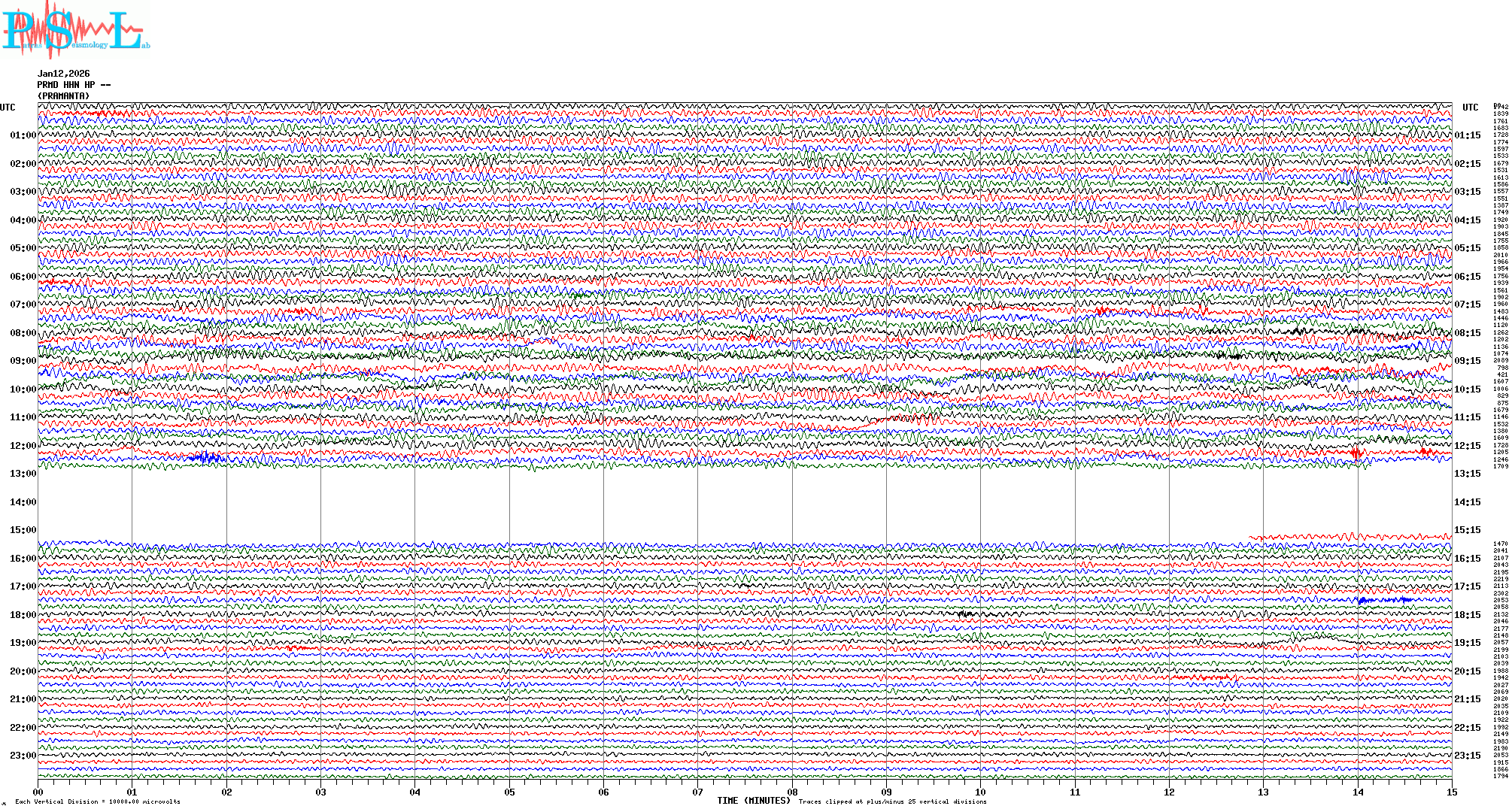Click the 13:15 time label on right

[1468, 474]
